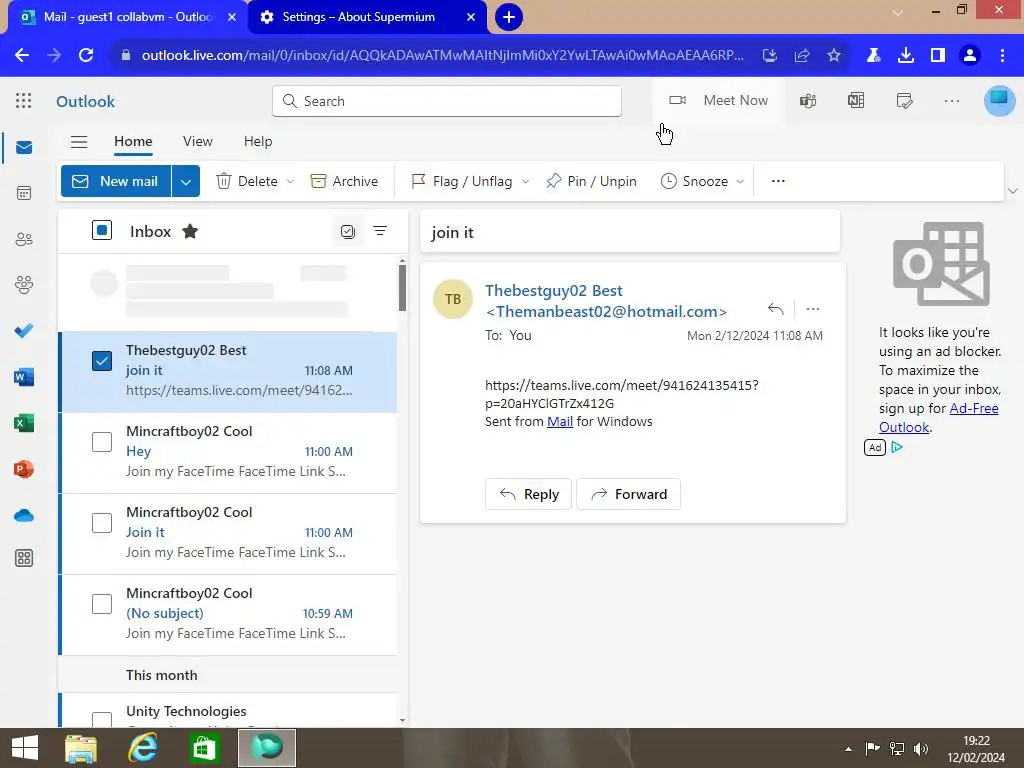Check the Mincraftboy02 'Hey' message
The image size is (1024, 768).
tap(102, 442)
